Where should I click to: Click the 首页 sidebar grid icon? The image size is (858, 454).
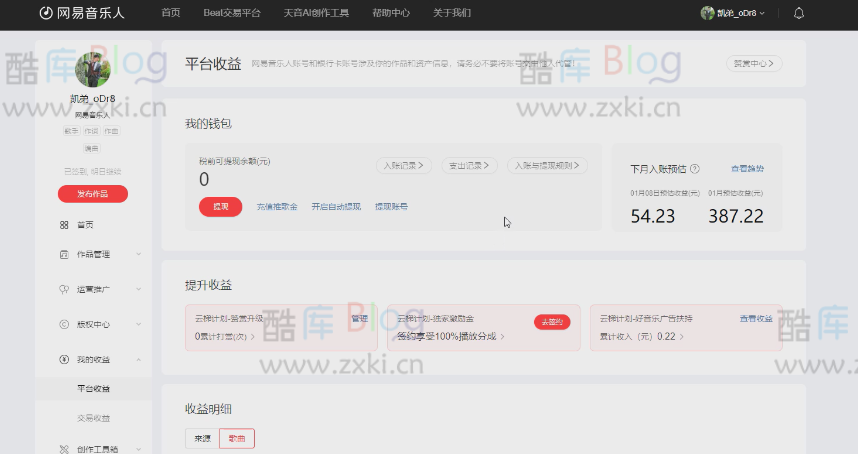pos(64,225)
